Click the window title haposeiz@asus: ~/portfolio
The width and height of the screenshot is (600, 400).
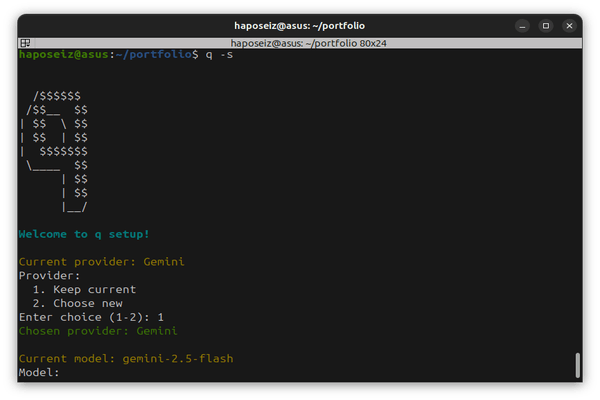pos(299,25)
